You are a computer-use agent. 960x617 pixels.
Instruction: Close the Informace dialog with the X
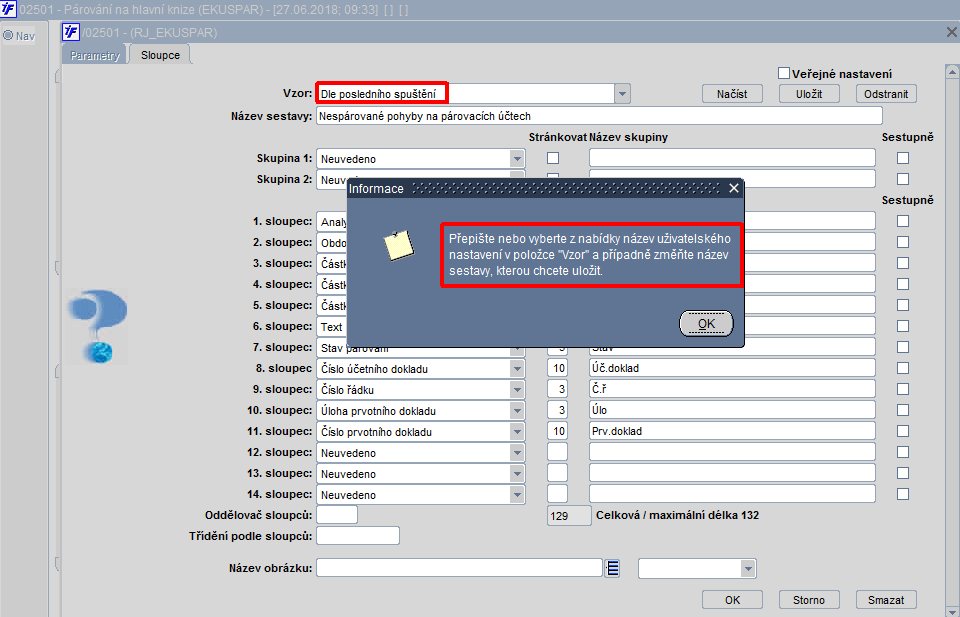pyautogui.click(x=733, y=189)
